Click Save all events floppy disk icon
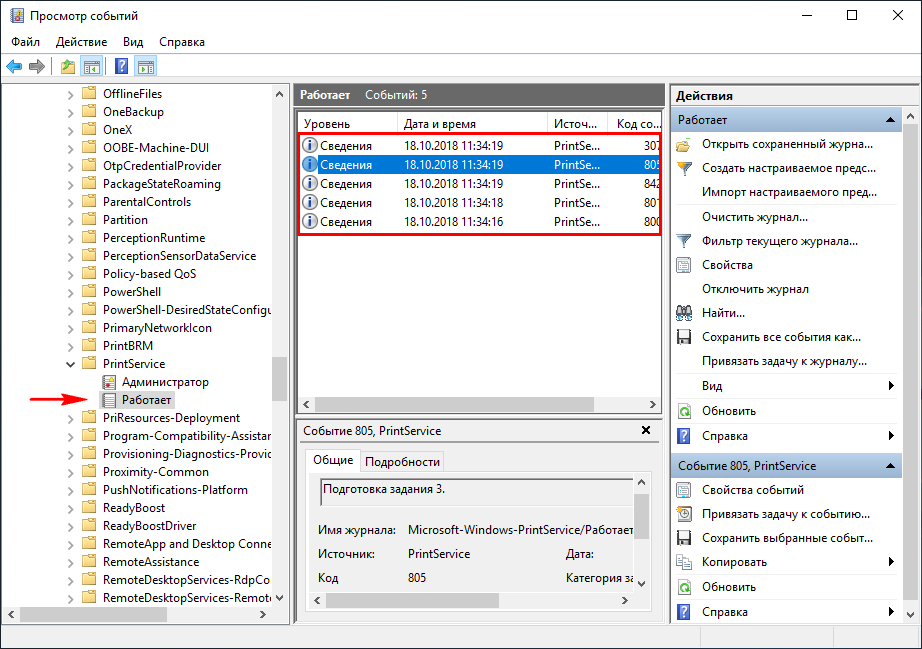The width and height of the screenshot is (922, 649). coord(684,337)
